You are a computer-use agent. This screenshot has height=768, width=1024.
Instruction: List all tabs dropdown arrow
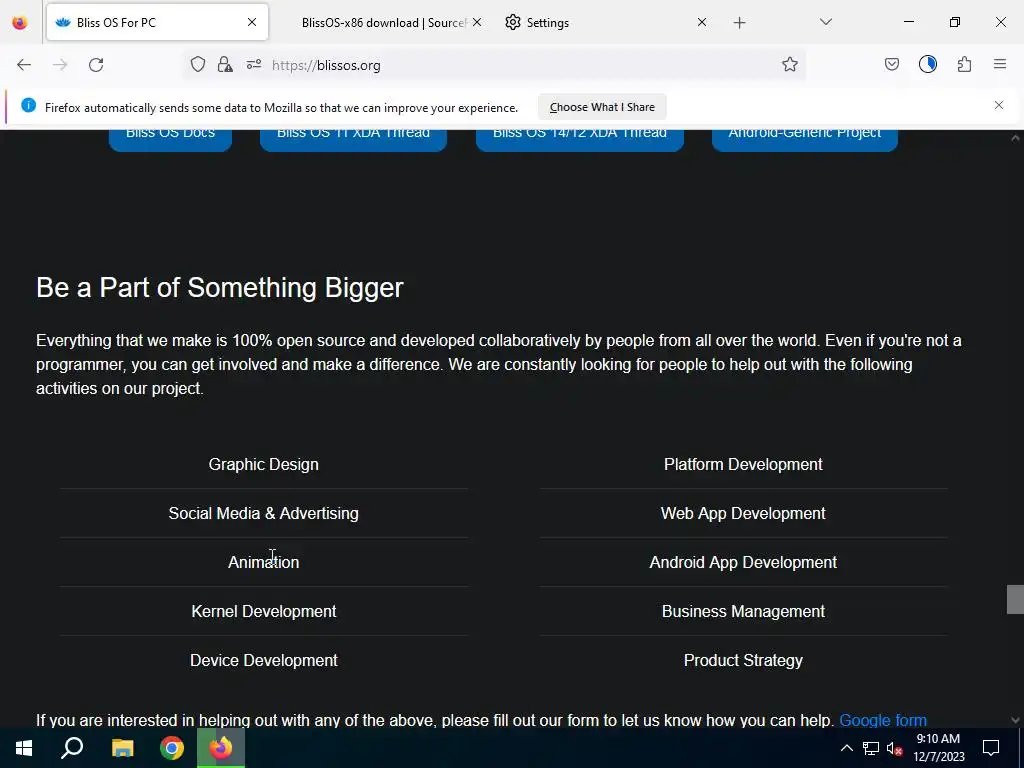click(x=825, y=23)
